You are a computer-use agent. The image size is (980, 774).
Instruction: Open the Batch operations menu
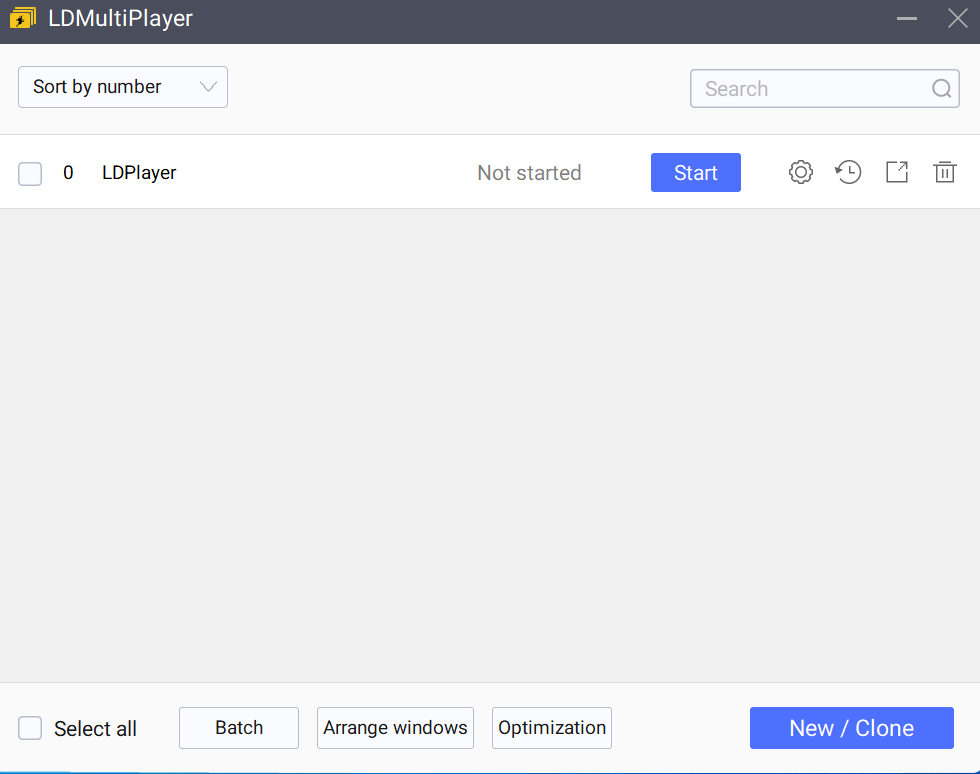click(238, 728)
